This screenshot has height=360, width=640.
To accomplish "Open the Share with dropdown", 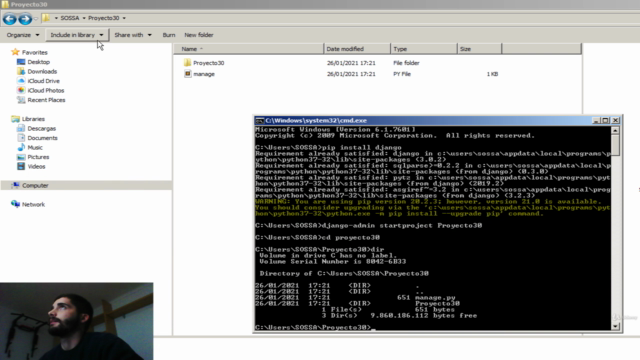I will pos(133,35).
